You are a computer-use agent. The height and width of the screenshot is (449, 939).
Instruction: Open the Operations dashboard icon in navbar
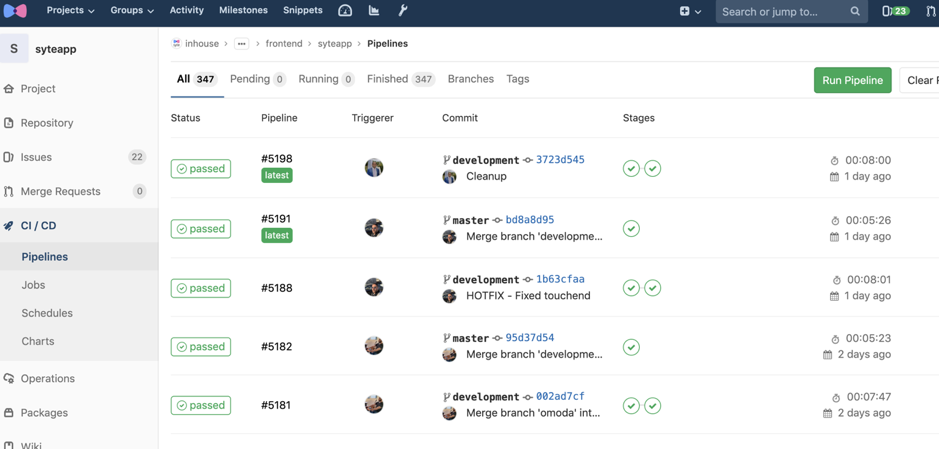tap(345, 11)
